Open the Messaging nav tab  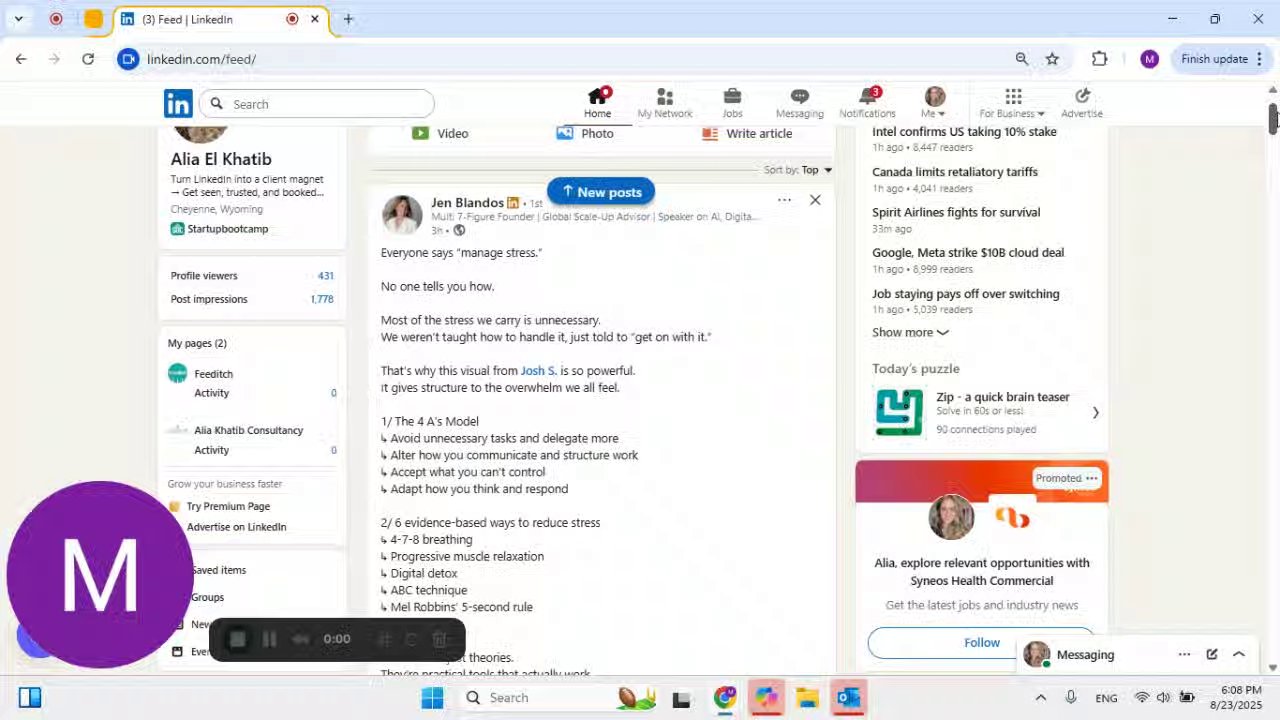click(x=799, y=103)
